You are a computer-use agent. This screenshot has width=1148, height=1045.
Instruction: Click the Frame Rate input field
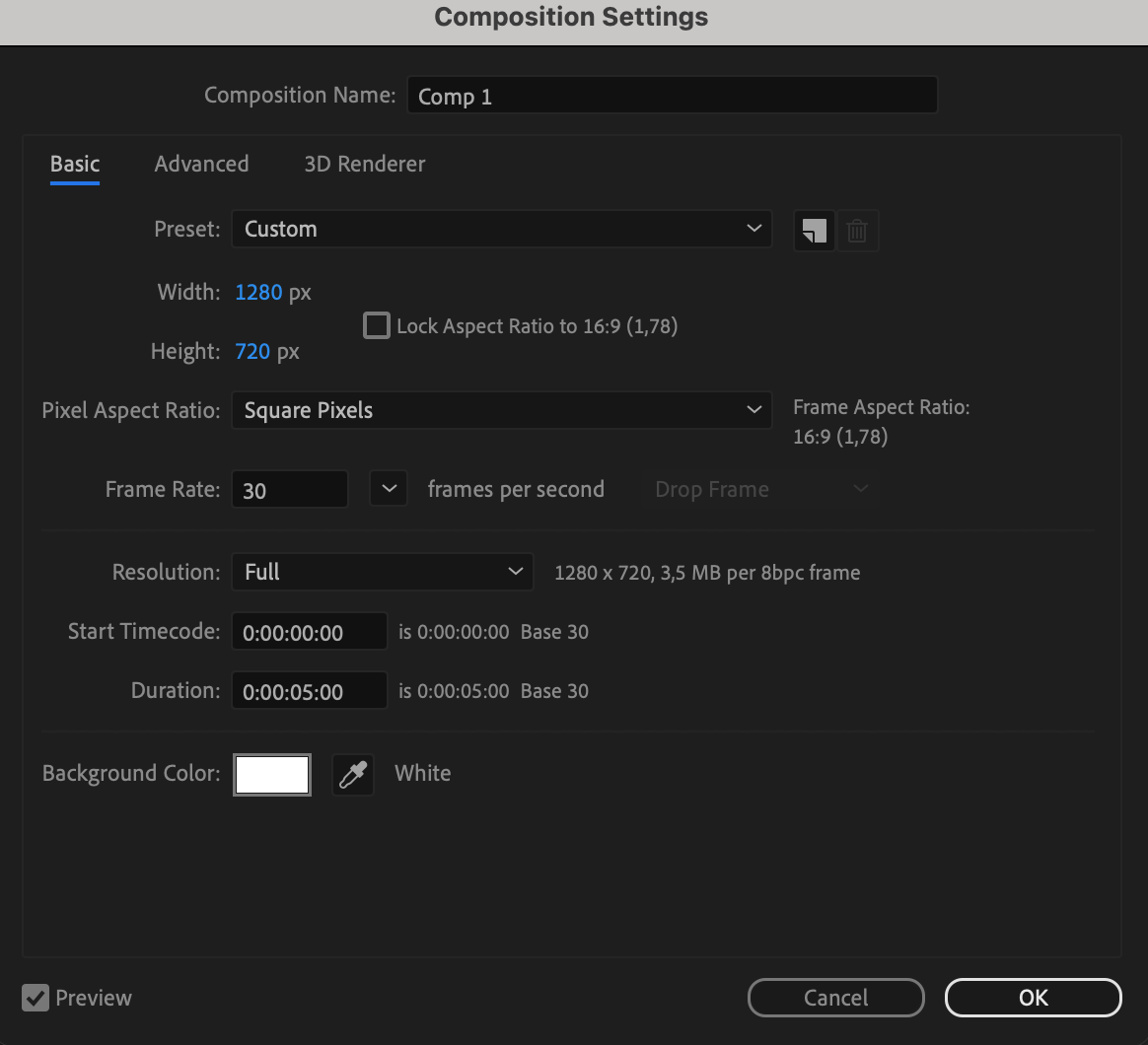pos(290,489)
